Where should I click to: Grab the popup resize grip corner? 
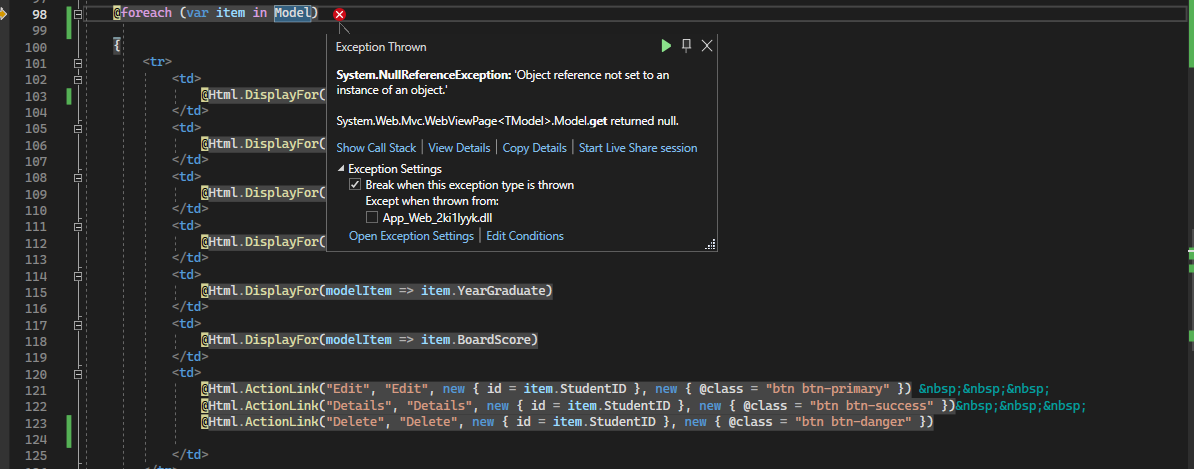(x=710, y=244)
